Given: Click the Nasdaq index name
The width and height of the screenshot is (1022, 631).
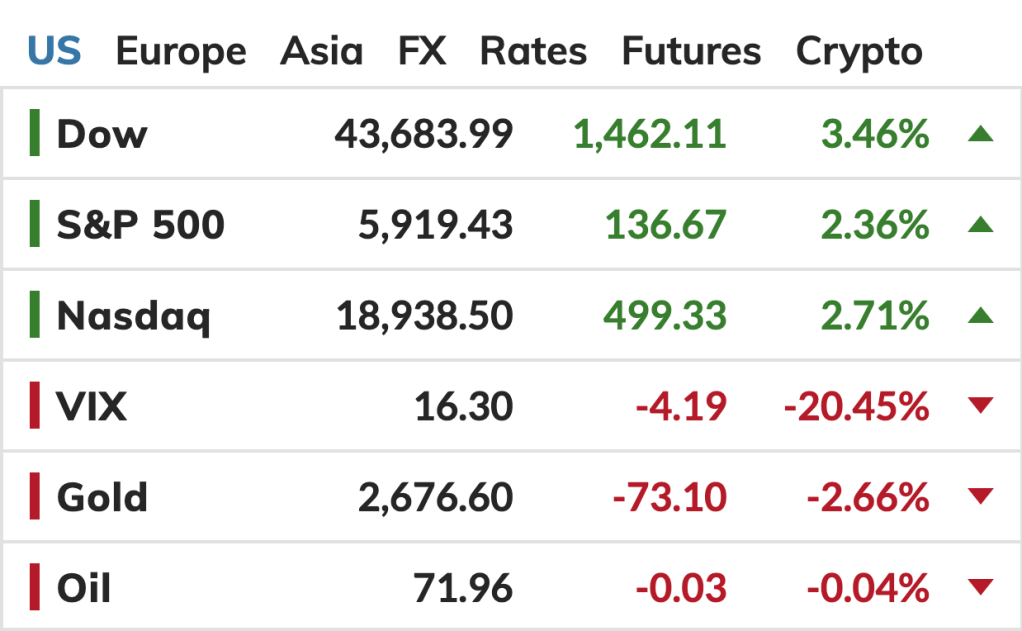Looking at the screenshot, I should (134, 316).
